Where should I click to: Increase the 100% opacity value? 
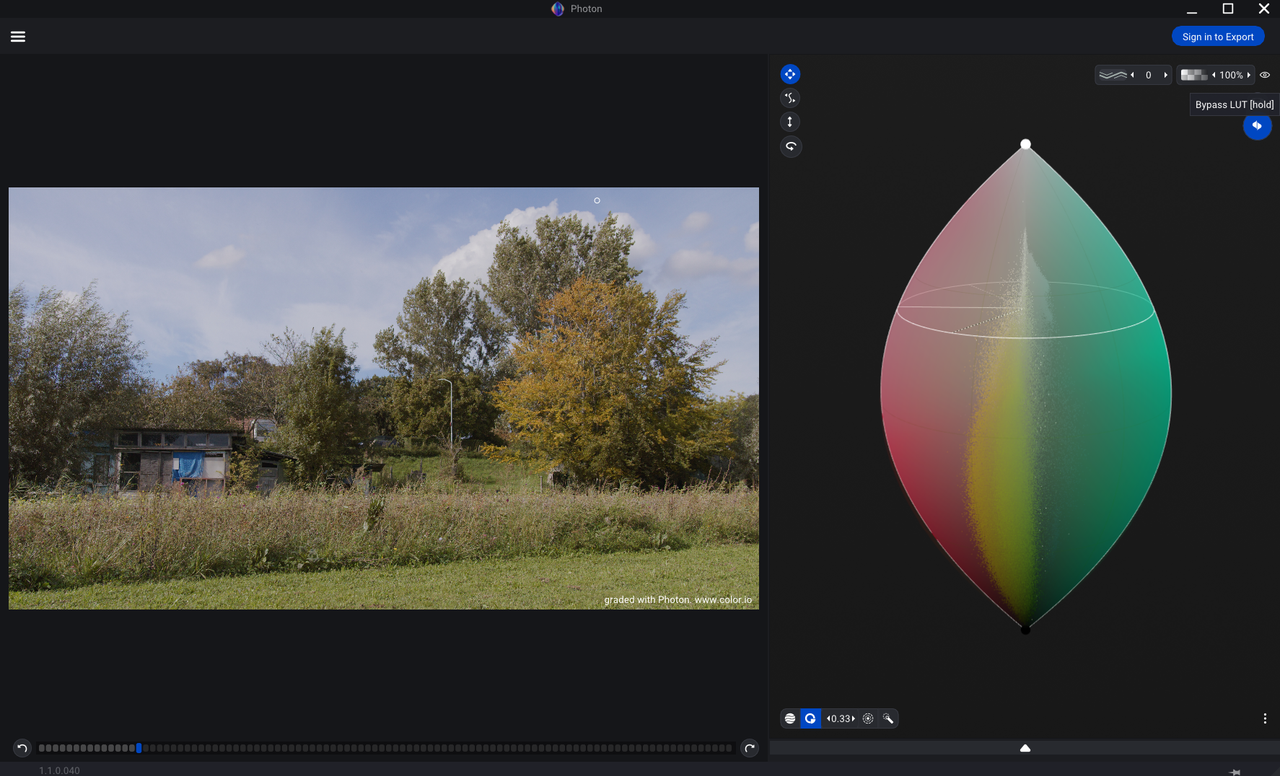tap(1249, 75)
